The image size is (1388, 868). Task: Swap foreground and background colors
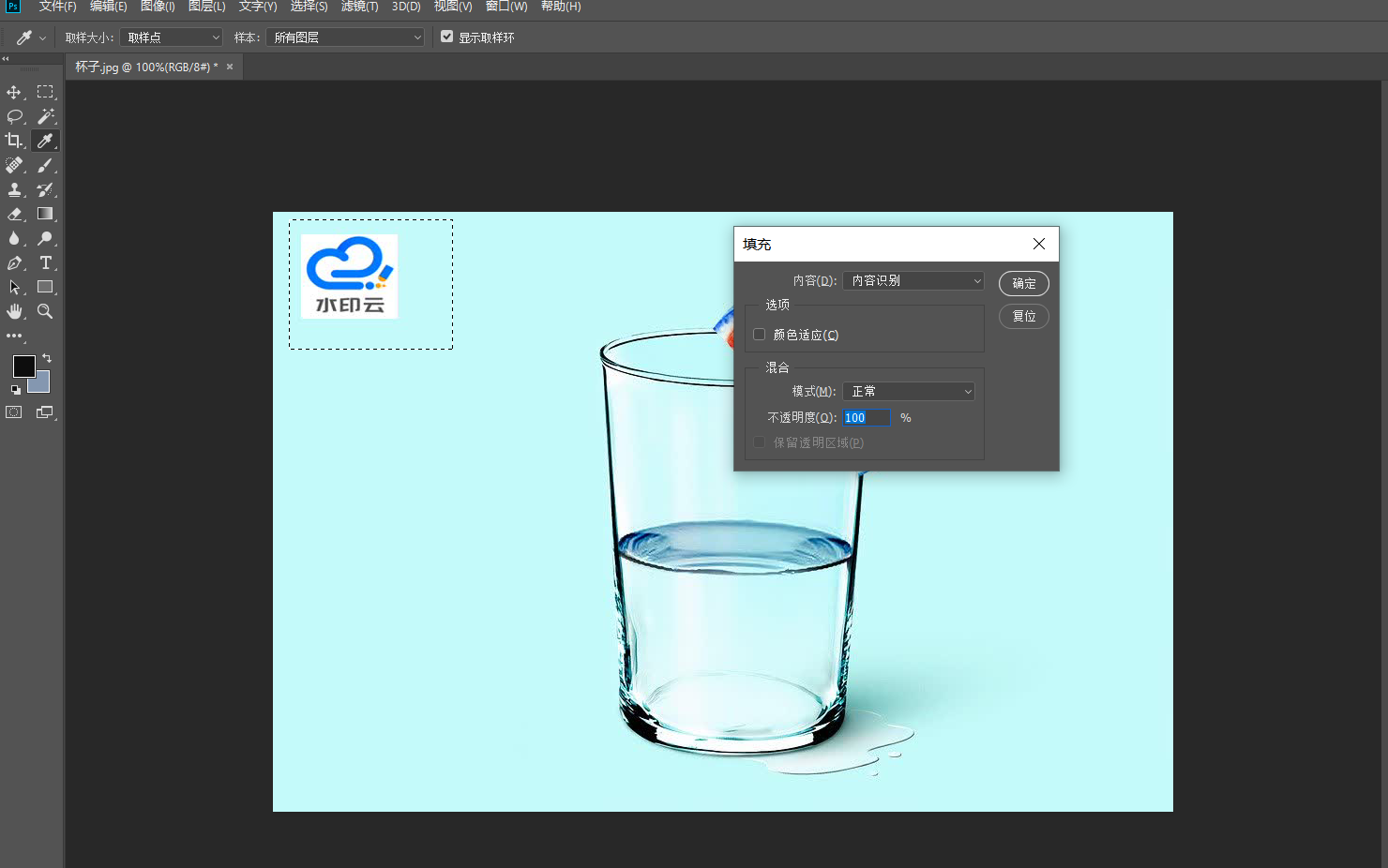click(47, 358)
